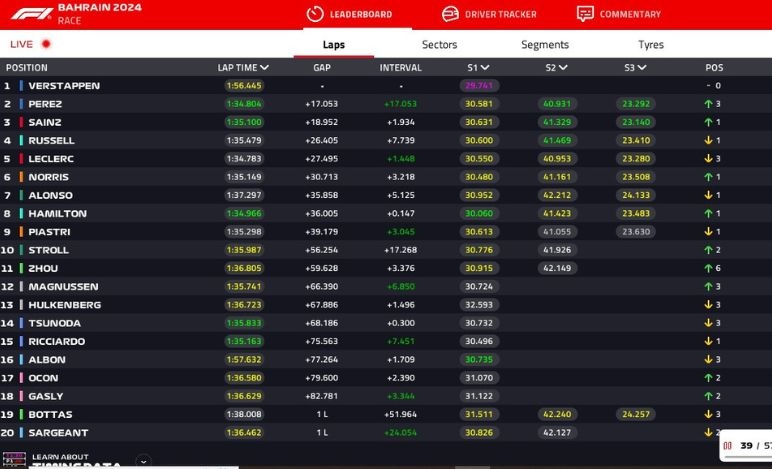Image resolution: width=772 pixels, height=469 pixels.
Task: Open the Tyres tab
Action: coord(650,45)
